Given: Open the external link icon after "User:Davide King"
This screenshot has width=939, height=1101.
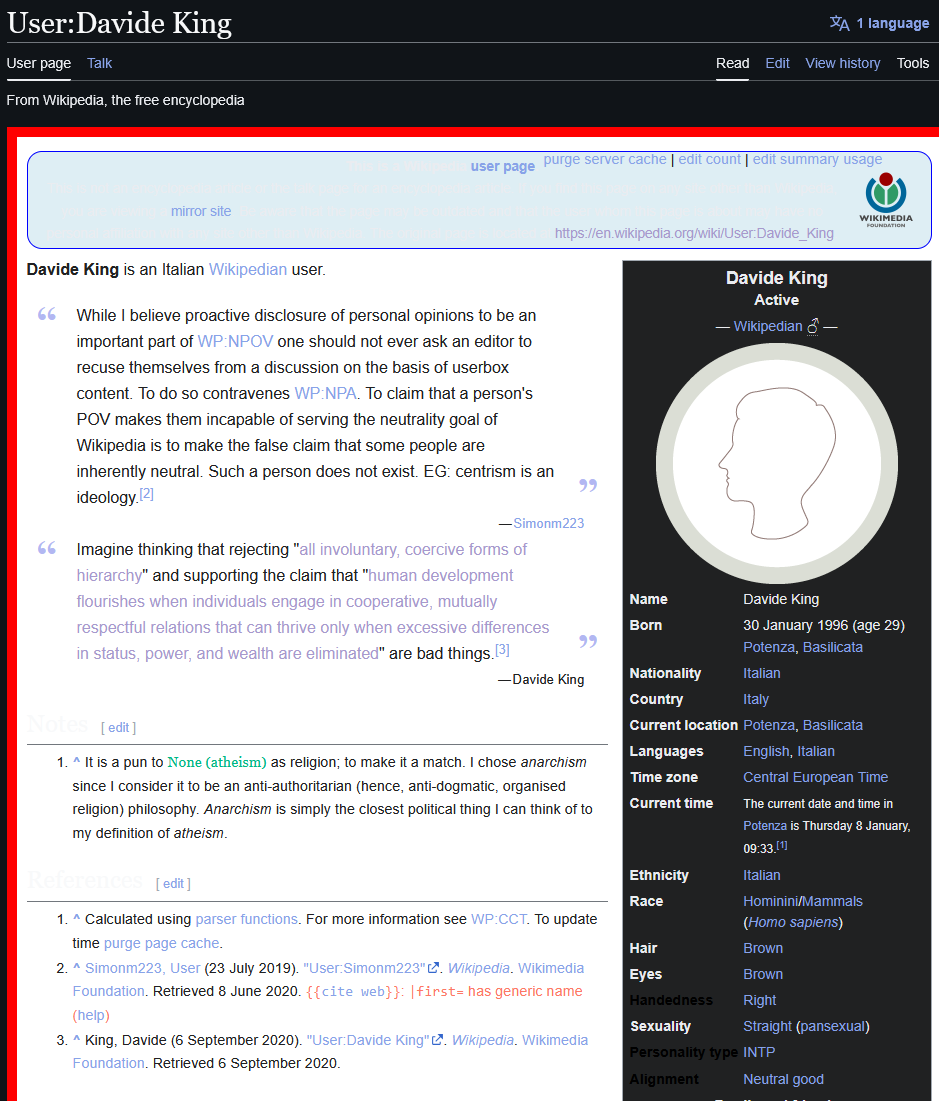Looking at the screenshot, I should [438, 1040].
